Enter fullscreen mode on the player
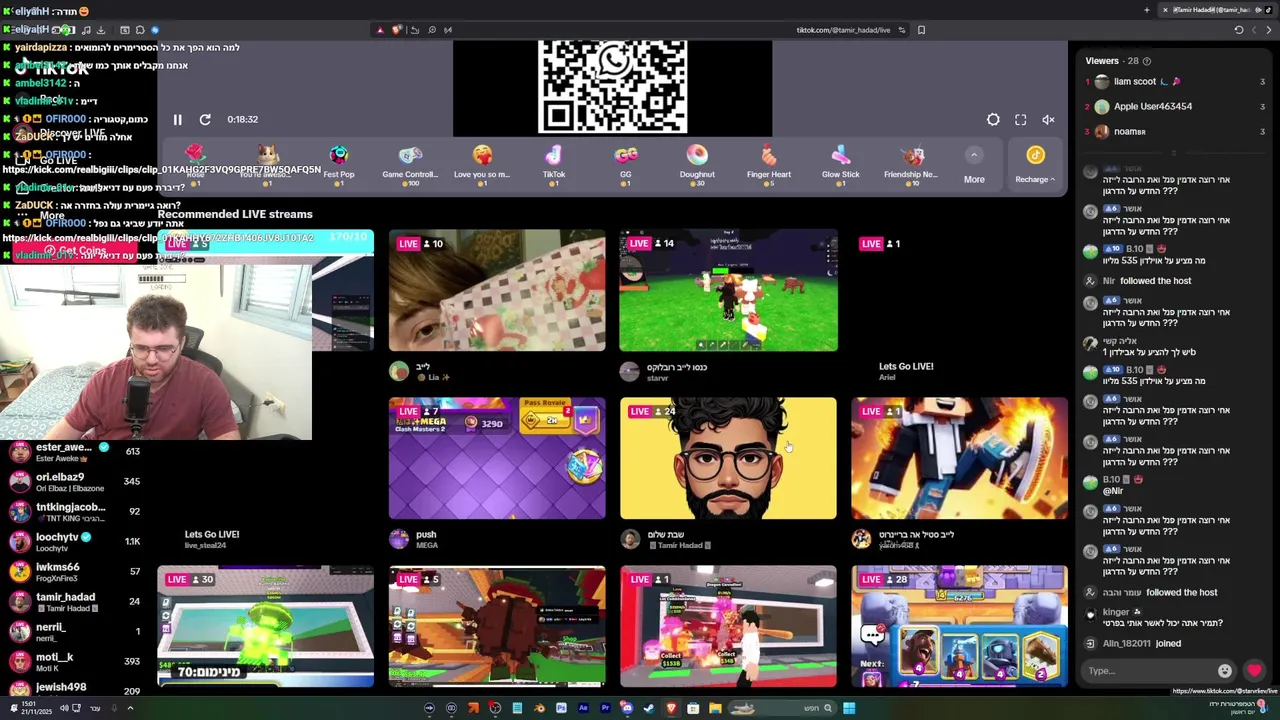Viewport: 1280px width, 720px height. click(1021, 119)
